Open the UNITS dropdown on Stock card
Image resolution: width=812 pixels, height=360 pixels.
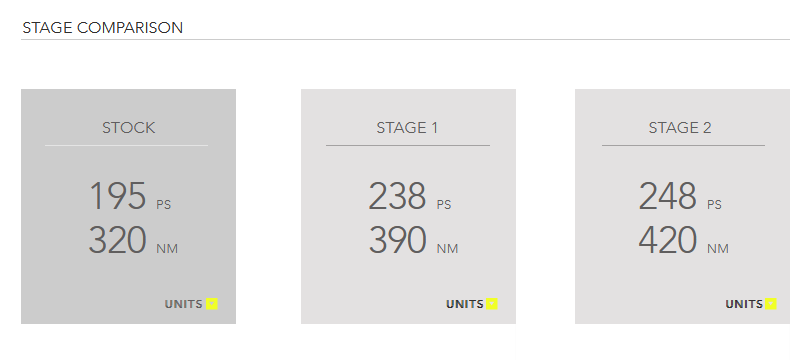coord(191,304)
